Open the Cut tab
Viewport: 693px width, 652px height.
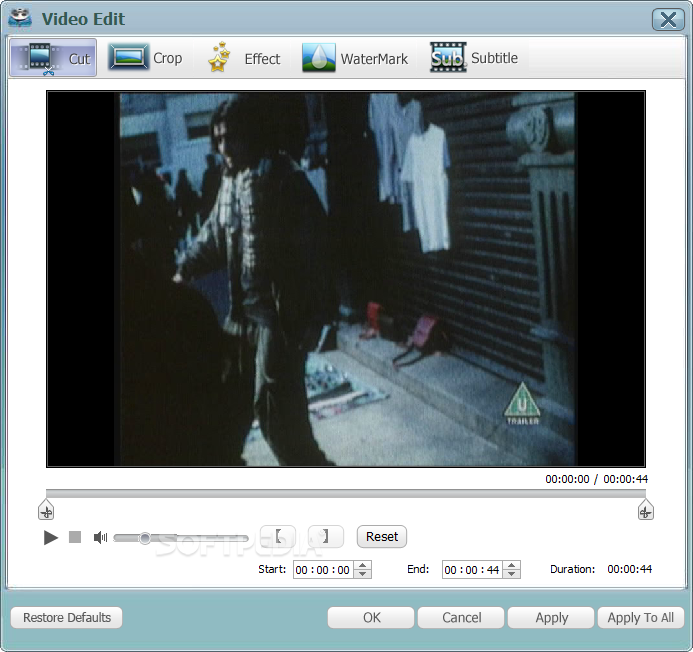(53, 58)
